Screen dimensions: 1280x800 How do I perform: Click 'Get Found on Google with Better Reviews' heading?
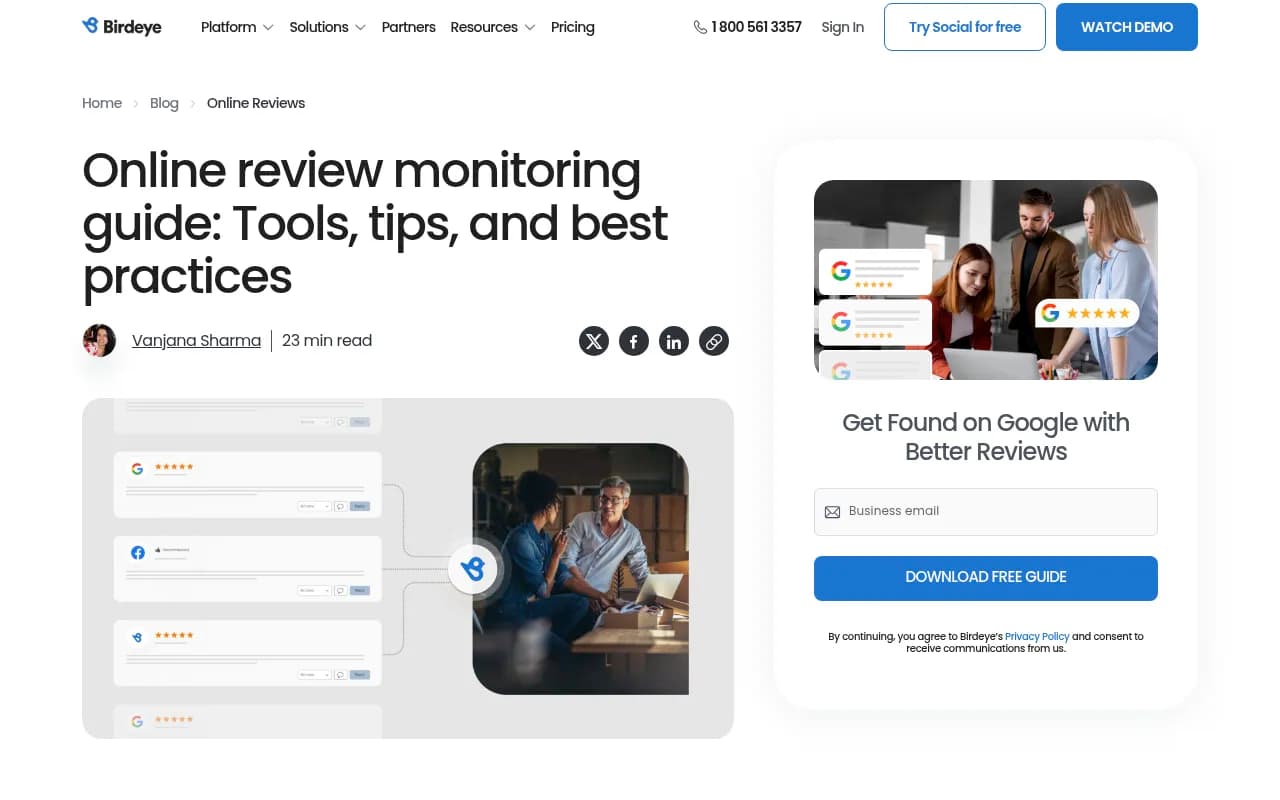[x=986, y=437]
